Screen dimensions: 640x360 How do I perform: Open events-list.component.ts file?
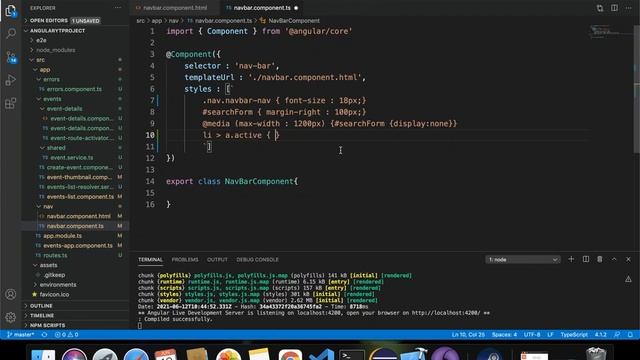pyautogui.click(x=80, y=197)
